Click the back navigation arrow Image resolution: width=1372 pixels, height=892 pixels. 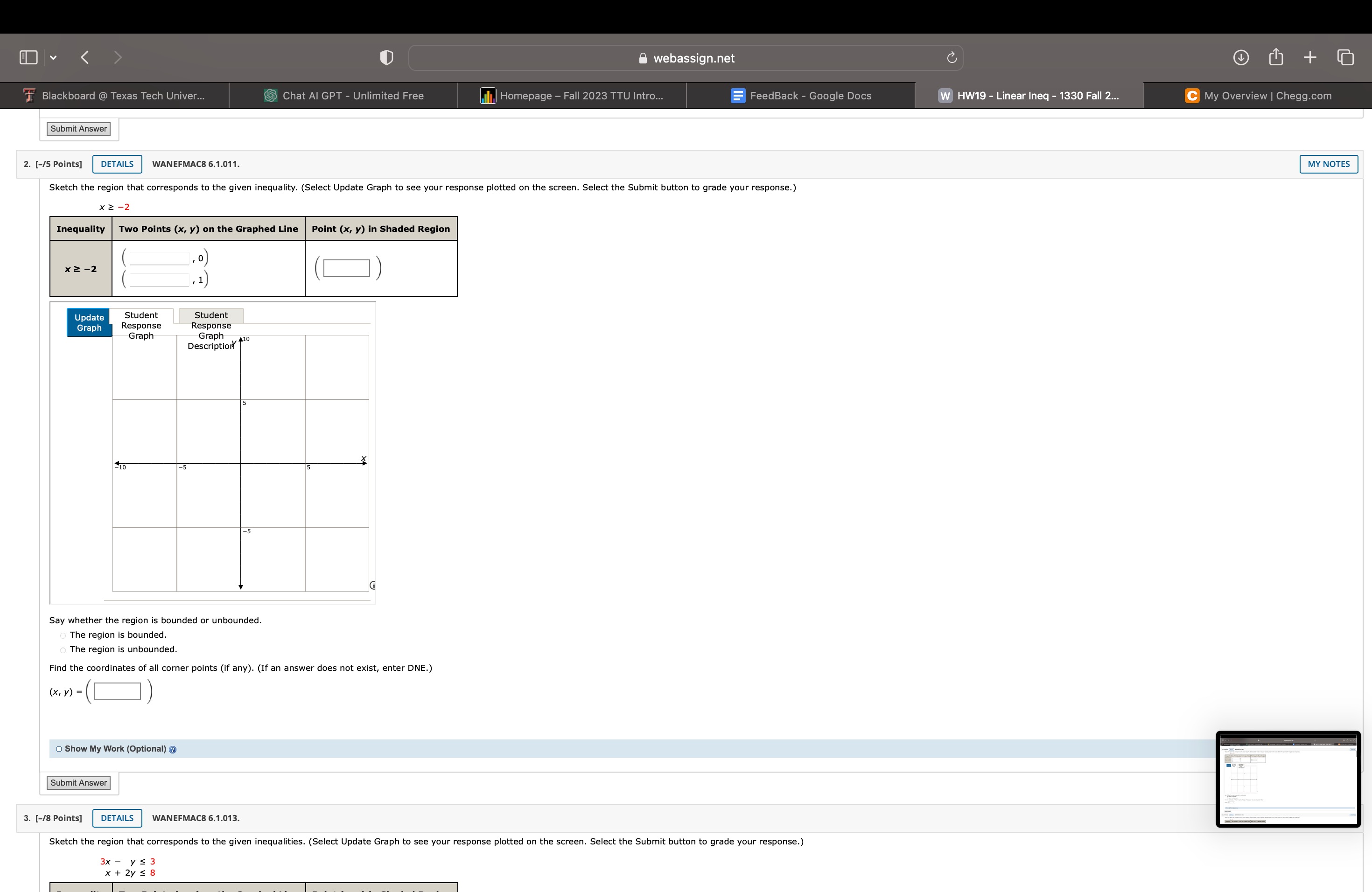(85, 57)
